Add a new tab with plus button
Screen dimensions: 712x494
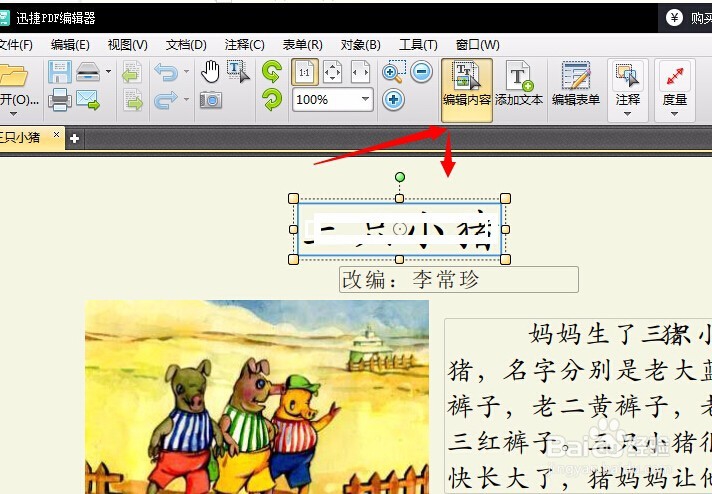(74, 138)
